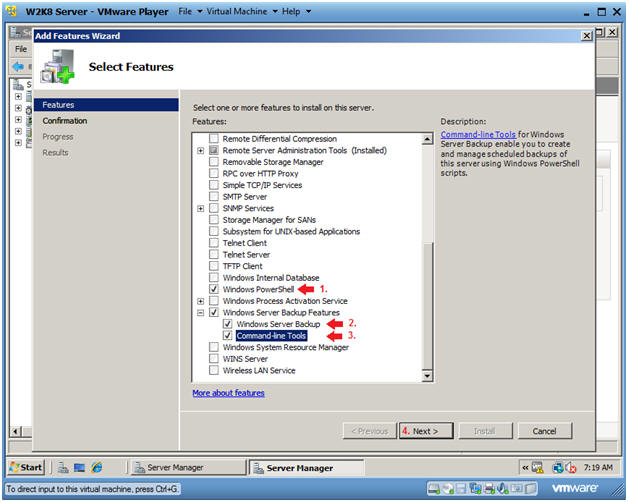This screenshot has height=502, width=628.
Task: Select the Command-line Tools list item
Action: (272, 335)
